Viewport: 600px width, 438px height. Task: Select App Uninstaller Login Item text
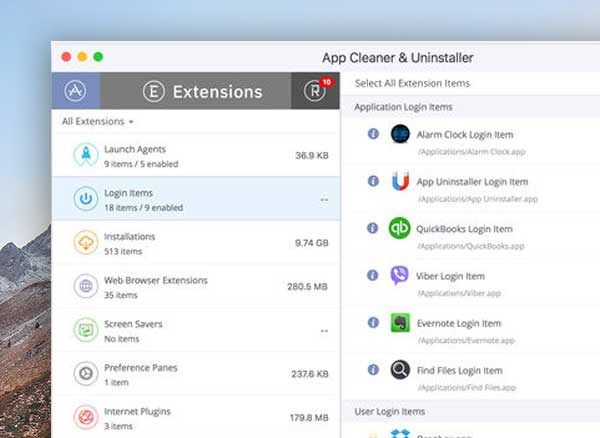coord(472,182)
